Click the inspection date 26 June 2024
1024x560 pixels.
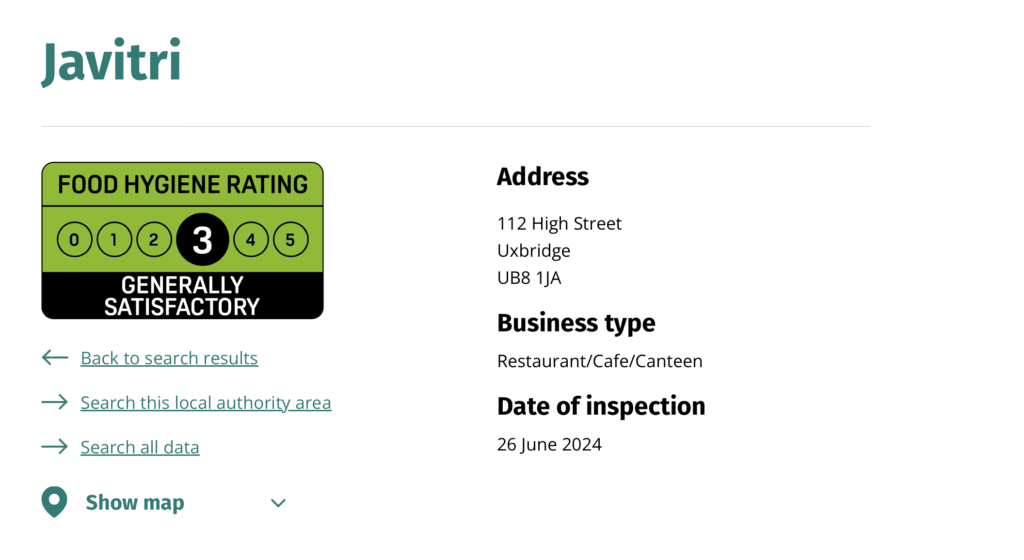(549, 444)
